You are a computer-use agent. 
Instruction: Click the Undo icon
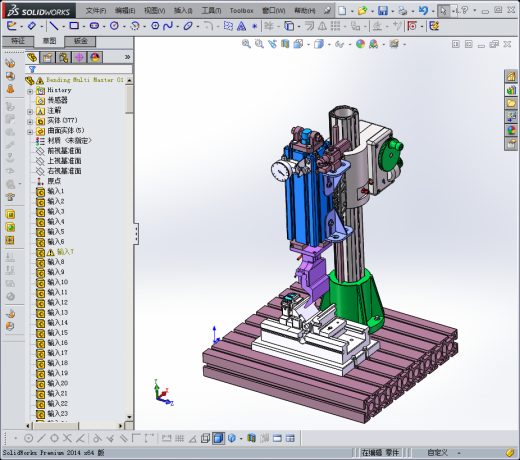[423, 11]
